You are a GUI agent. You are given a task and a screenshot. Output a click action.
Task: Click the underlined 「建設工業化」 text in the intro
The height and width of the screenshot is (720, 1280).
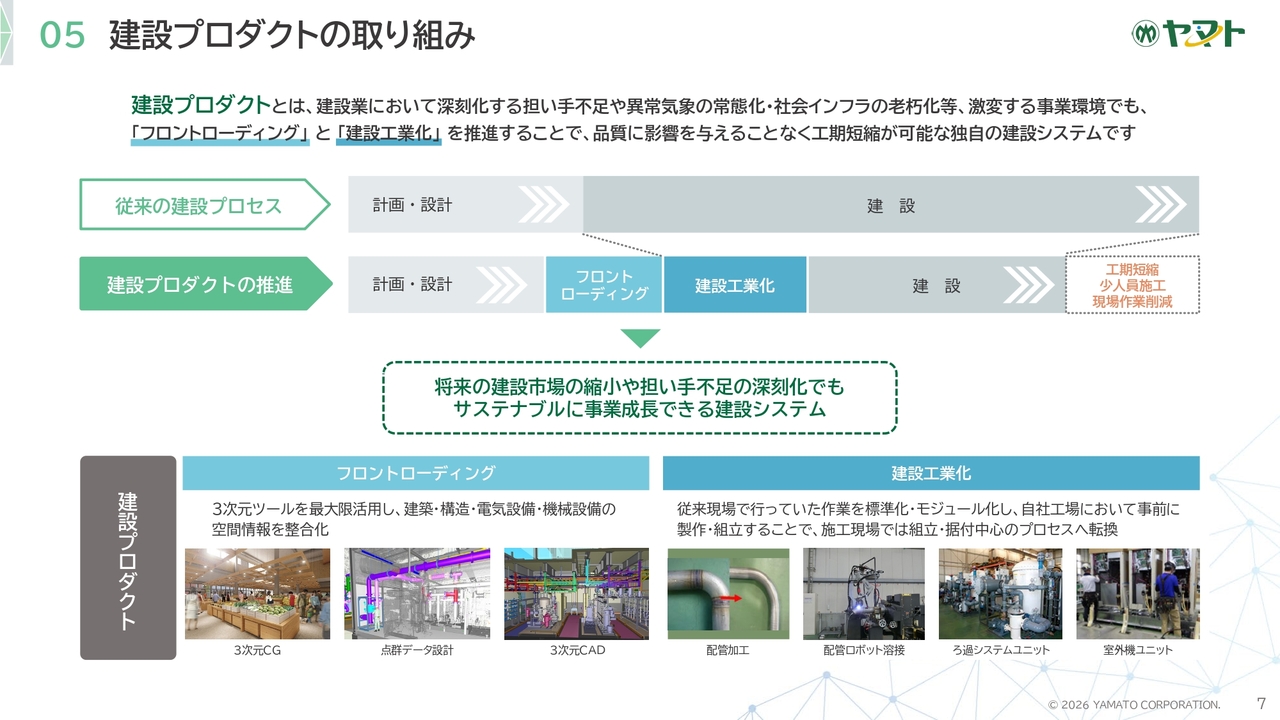coord(390,133)
